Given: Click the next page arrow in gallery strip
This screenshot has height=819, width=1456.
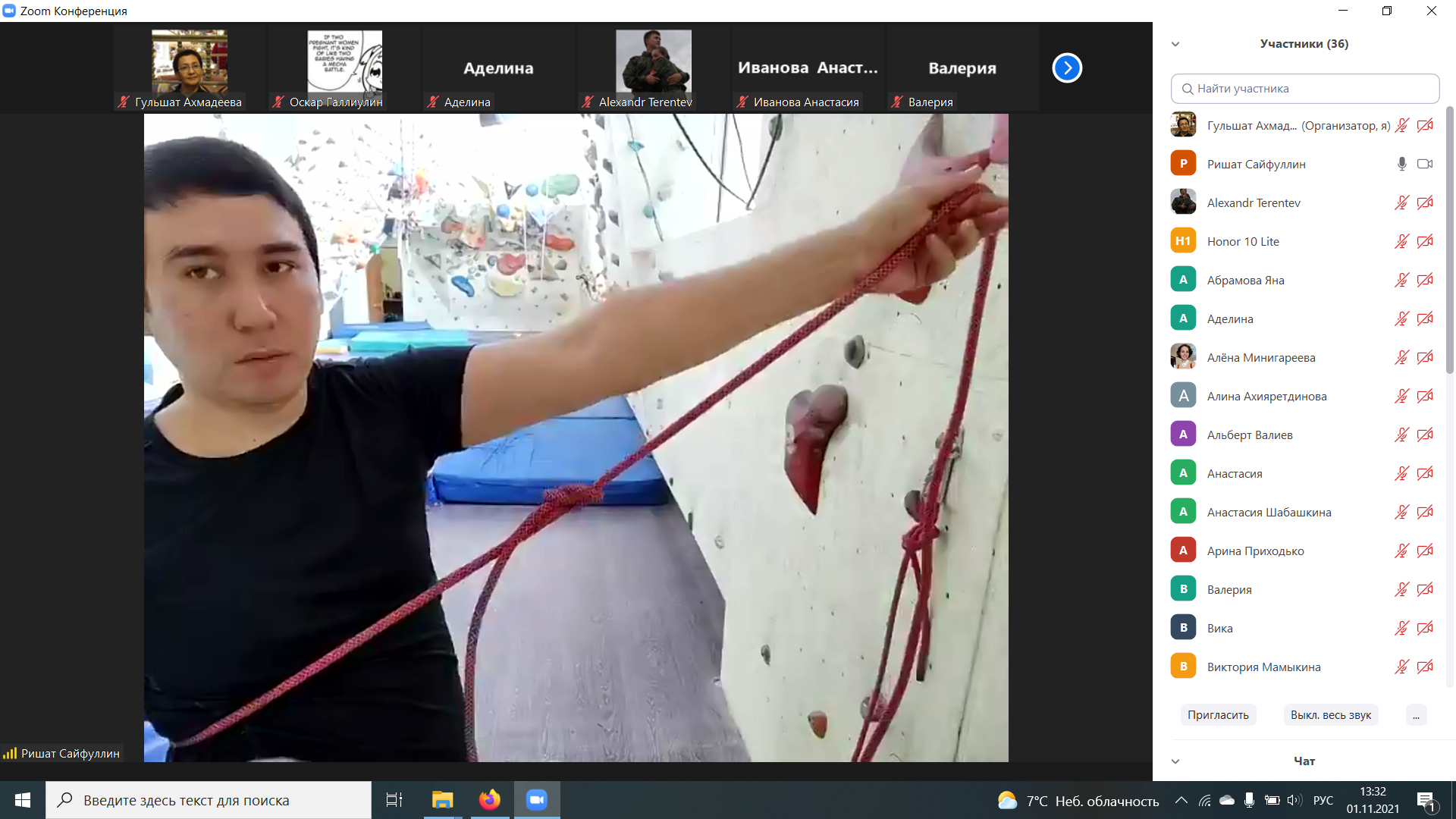Looking at the screenshot, I should pyautogui.click(x=1067, y=68).
